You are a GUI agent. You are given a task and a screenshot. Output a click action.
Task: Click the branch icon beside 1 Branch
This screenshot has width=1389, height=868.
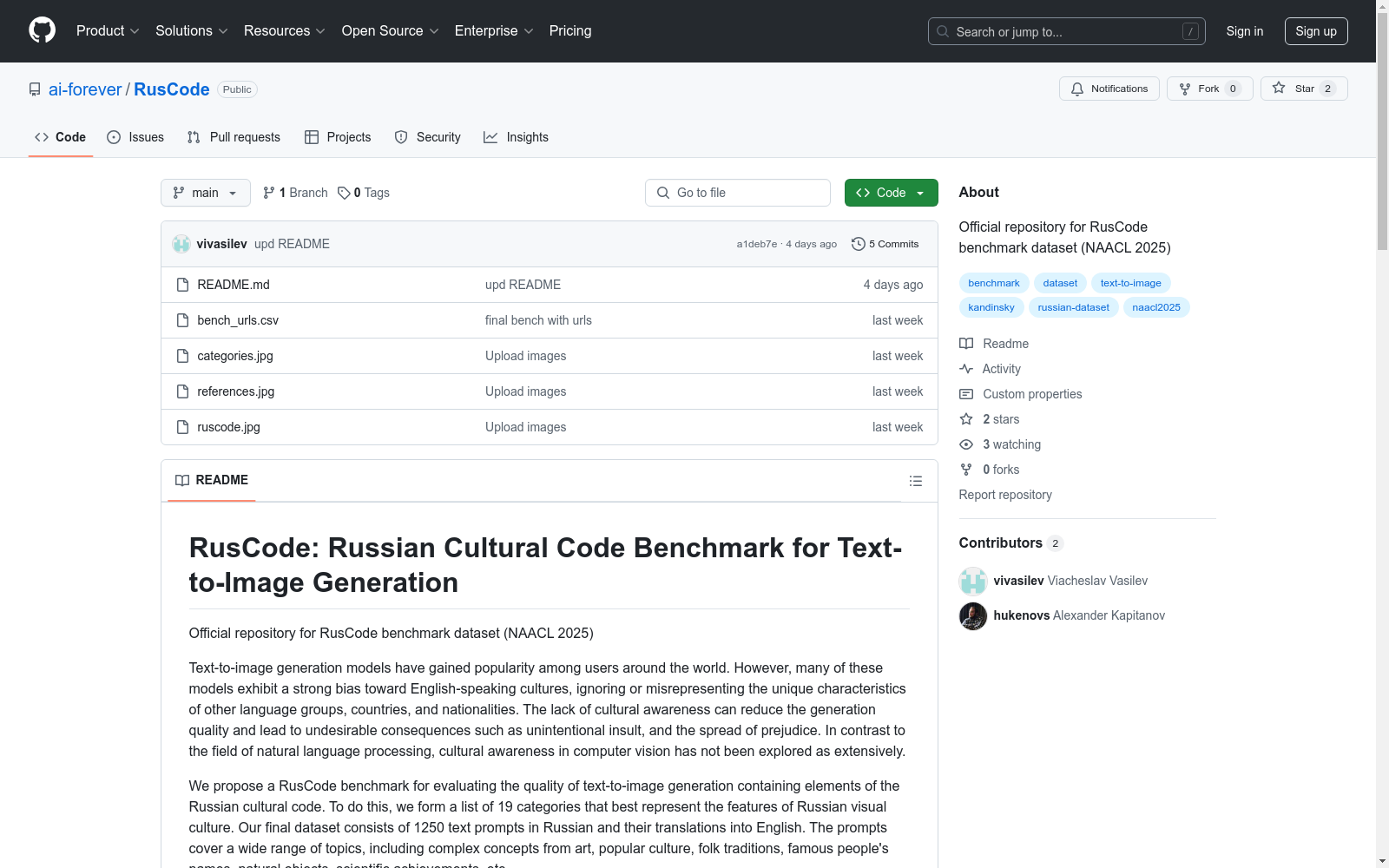[x=269, y=193]
